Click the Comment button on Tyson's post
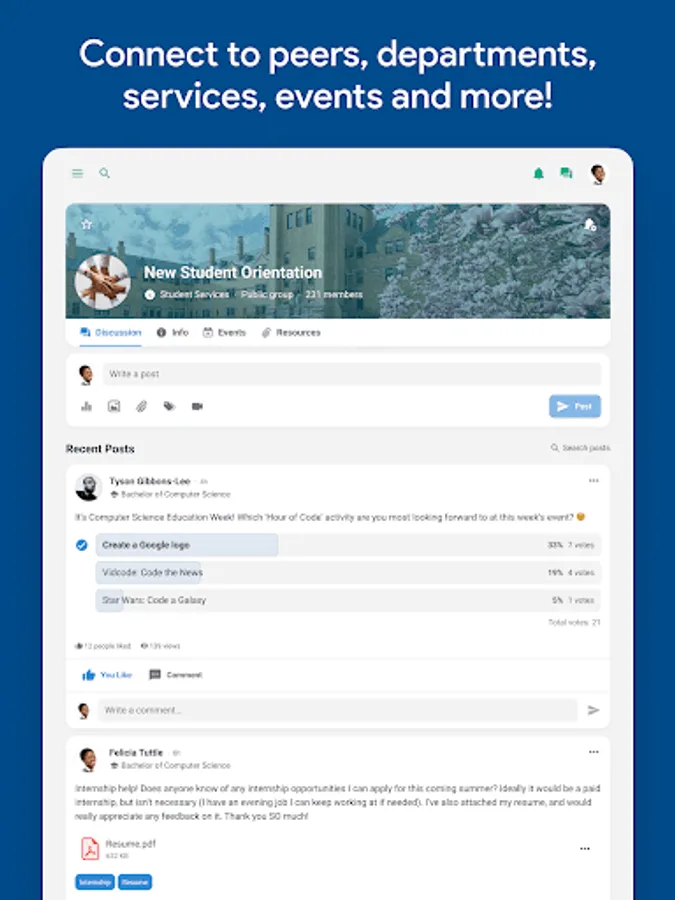675x900 pixels. [176, 675]
